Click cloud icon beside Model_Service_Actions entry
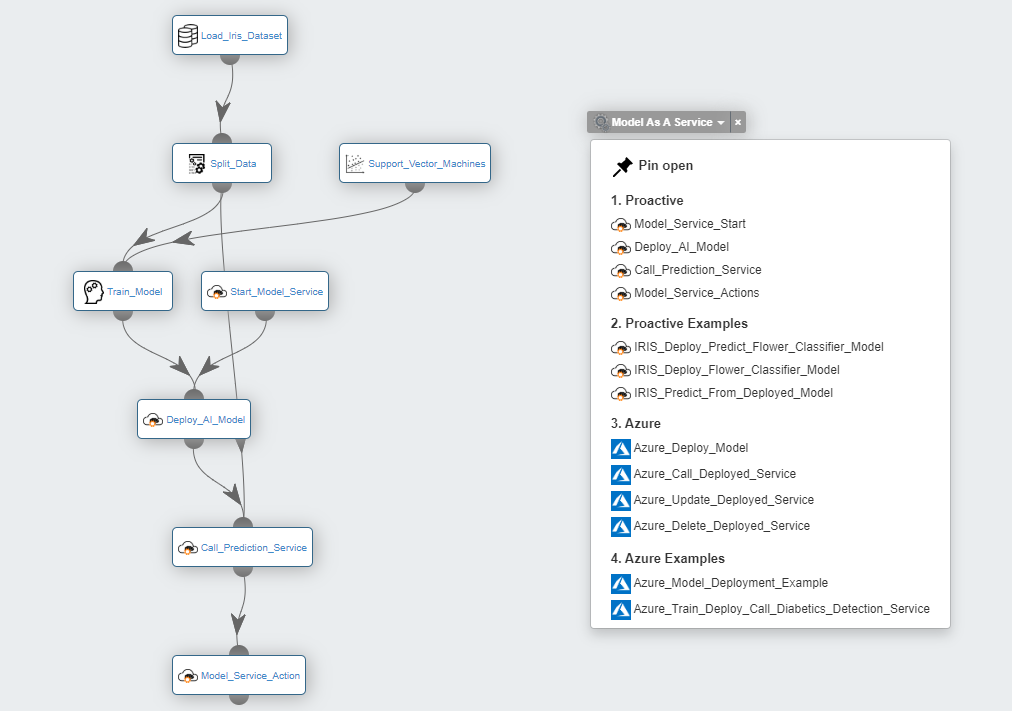This screenshot has width=1012, height=711. pyautogui.click(x=621, y=294)
